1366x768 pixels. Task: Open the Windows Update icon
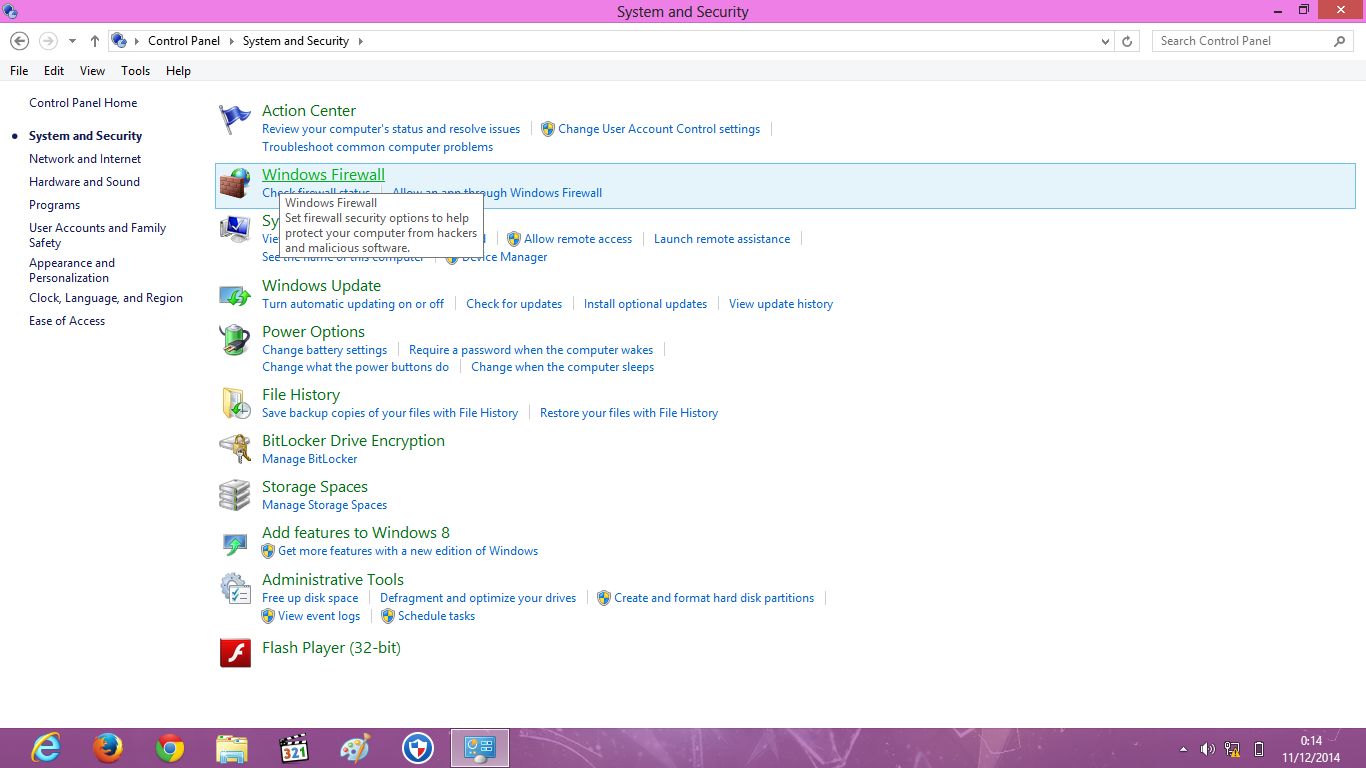(235, 294)
